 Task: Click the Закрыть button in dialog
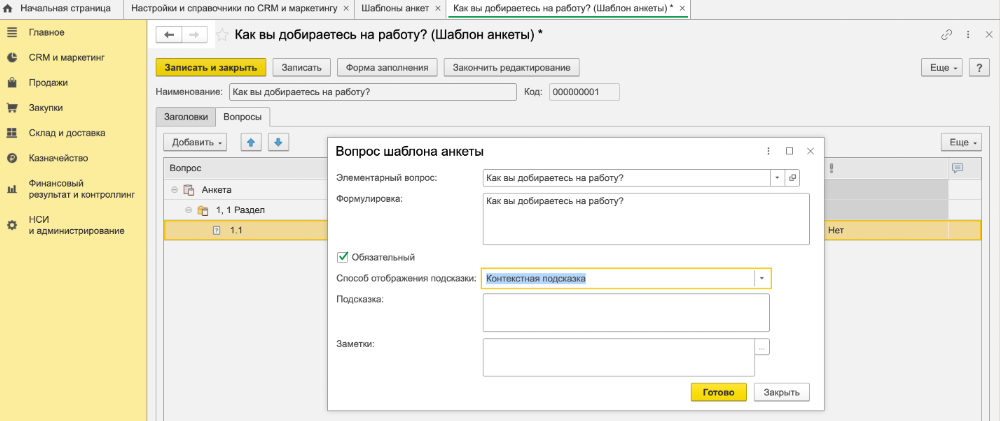click(x=782, y=392)
